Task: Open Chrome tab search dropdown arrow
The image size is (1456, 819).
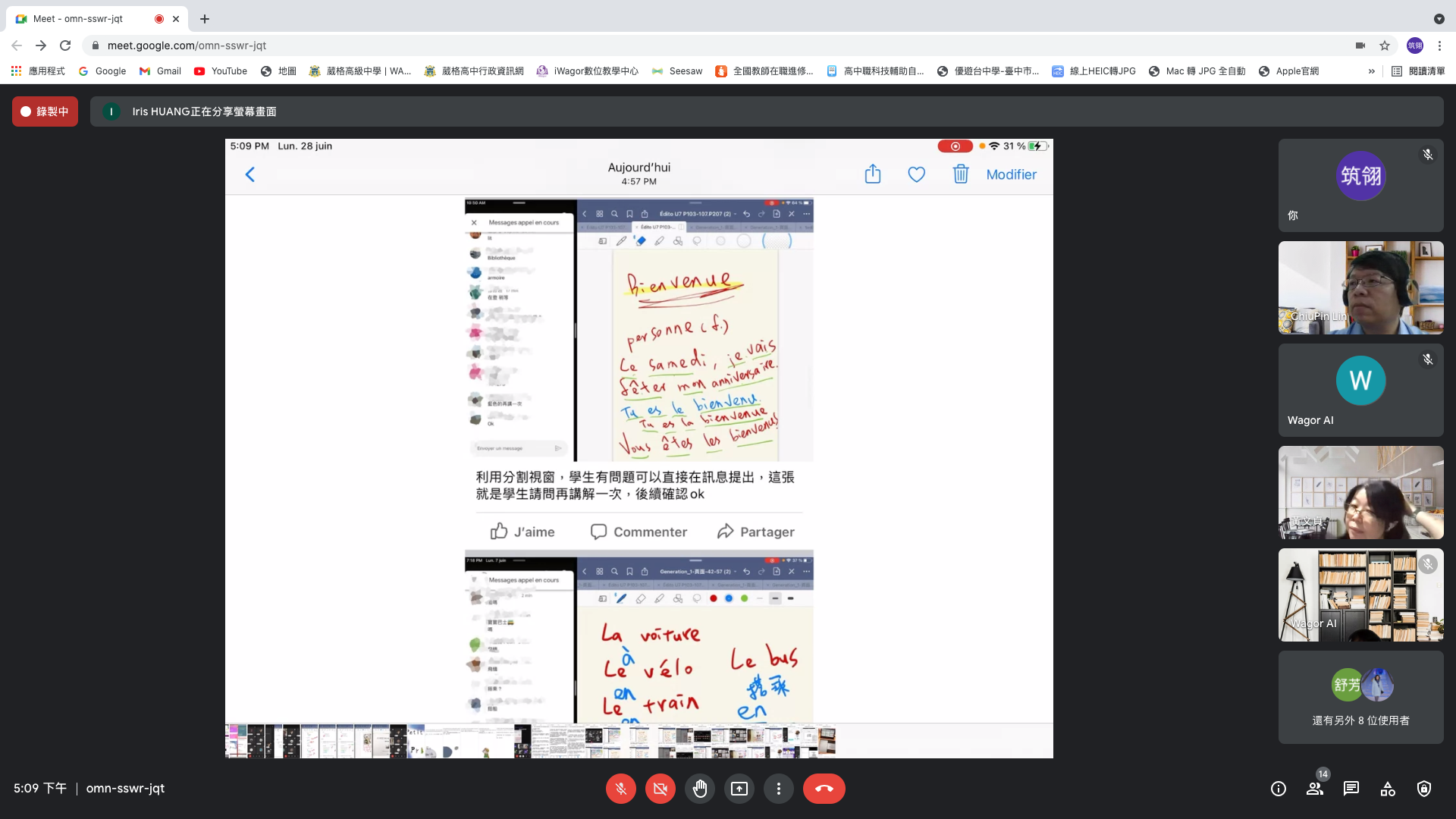Action: click(x=1439, y=19)
